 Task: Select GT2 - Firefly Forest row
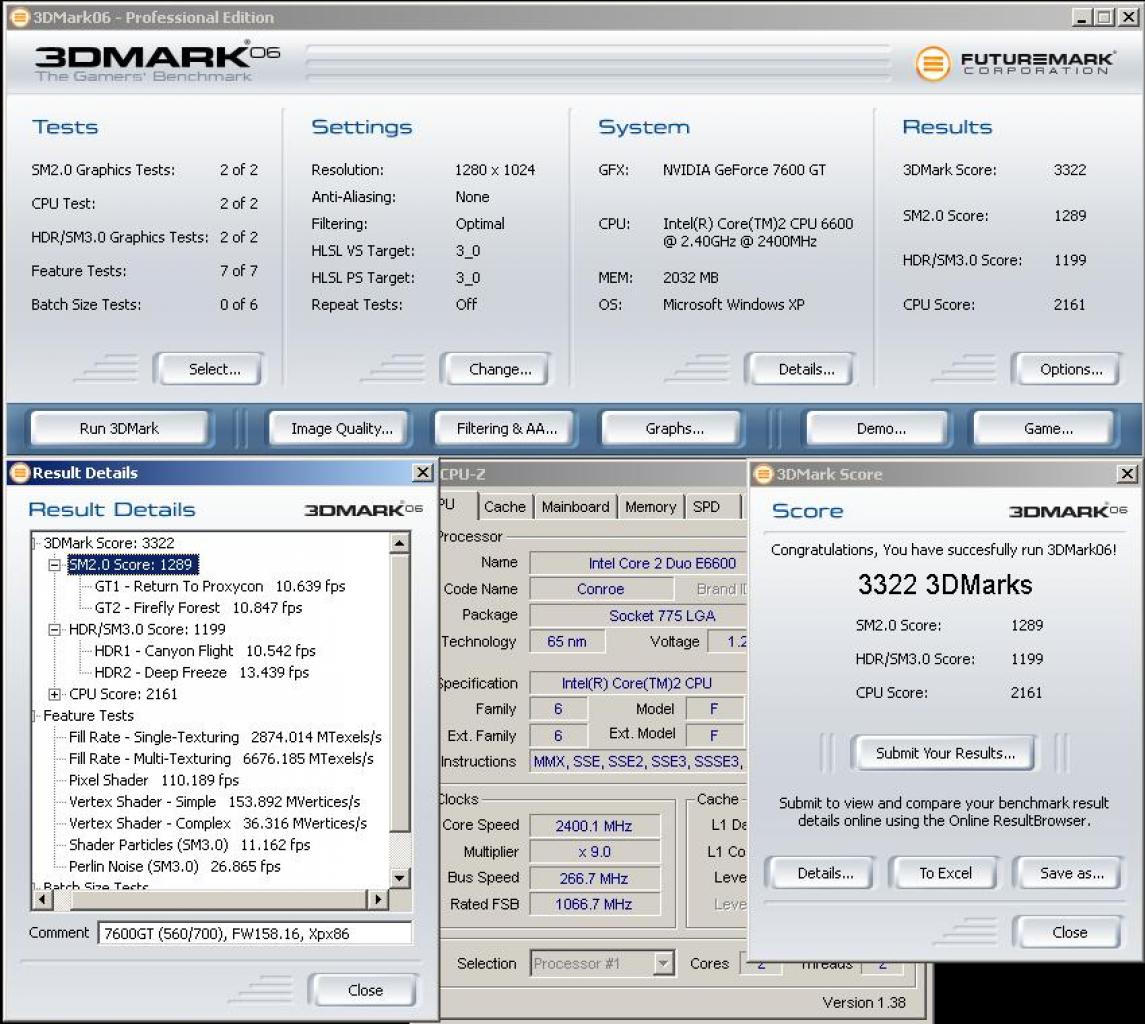click(198, 608)
